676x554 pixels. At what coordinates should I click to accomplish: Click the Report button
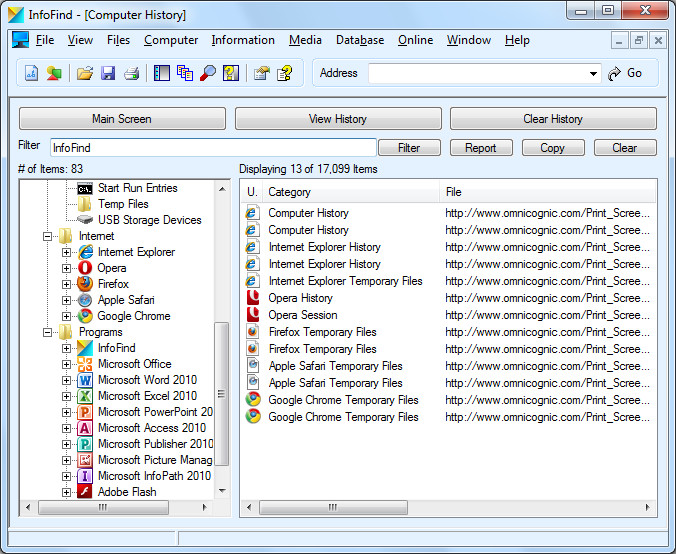481,148
